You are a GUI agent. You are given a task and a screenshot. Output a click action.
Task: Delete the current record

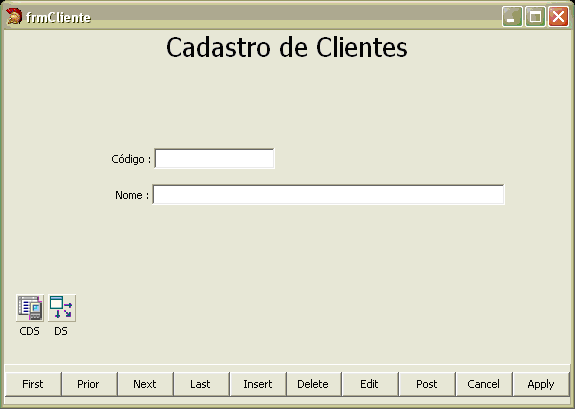314,384
